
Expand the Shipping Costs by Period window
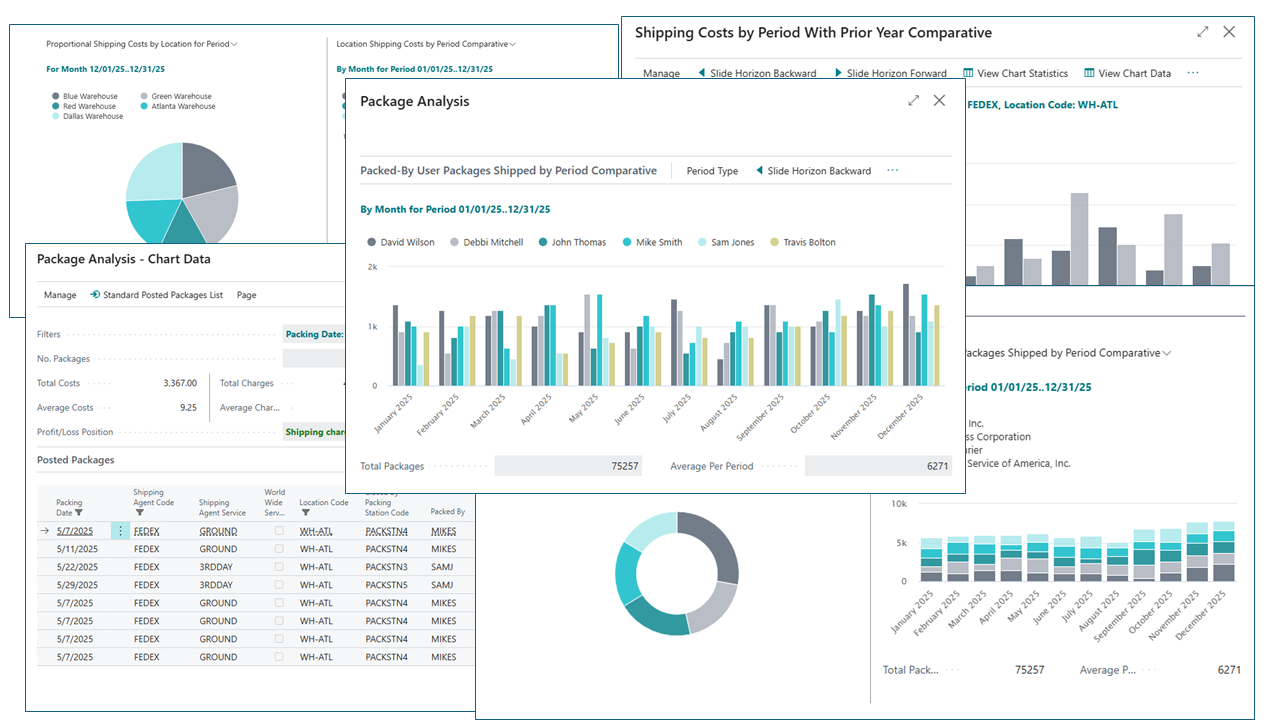pyautogui.click(x=1203, y=32)
